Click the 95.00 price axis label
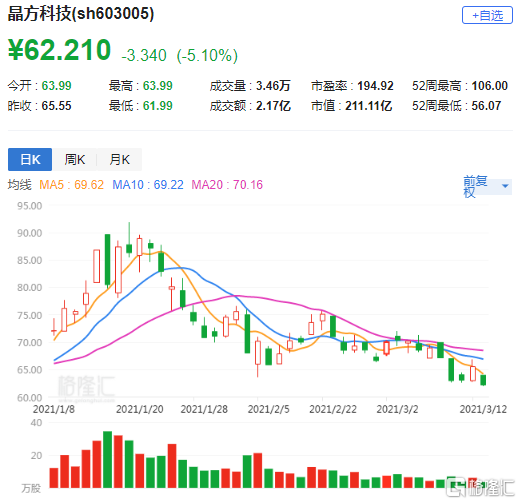The image size is (521, 504). pos(30,206)
